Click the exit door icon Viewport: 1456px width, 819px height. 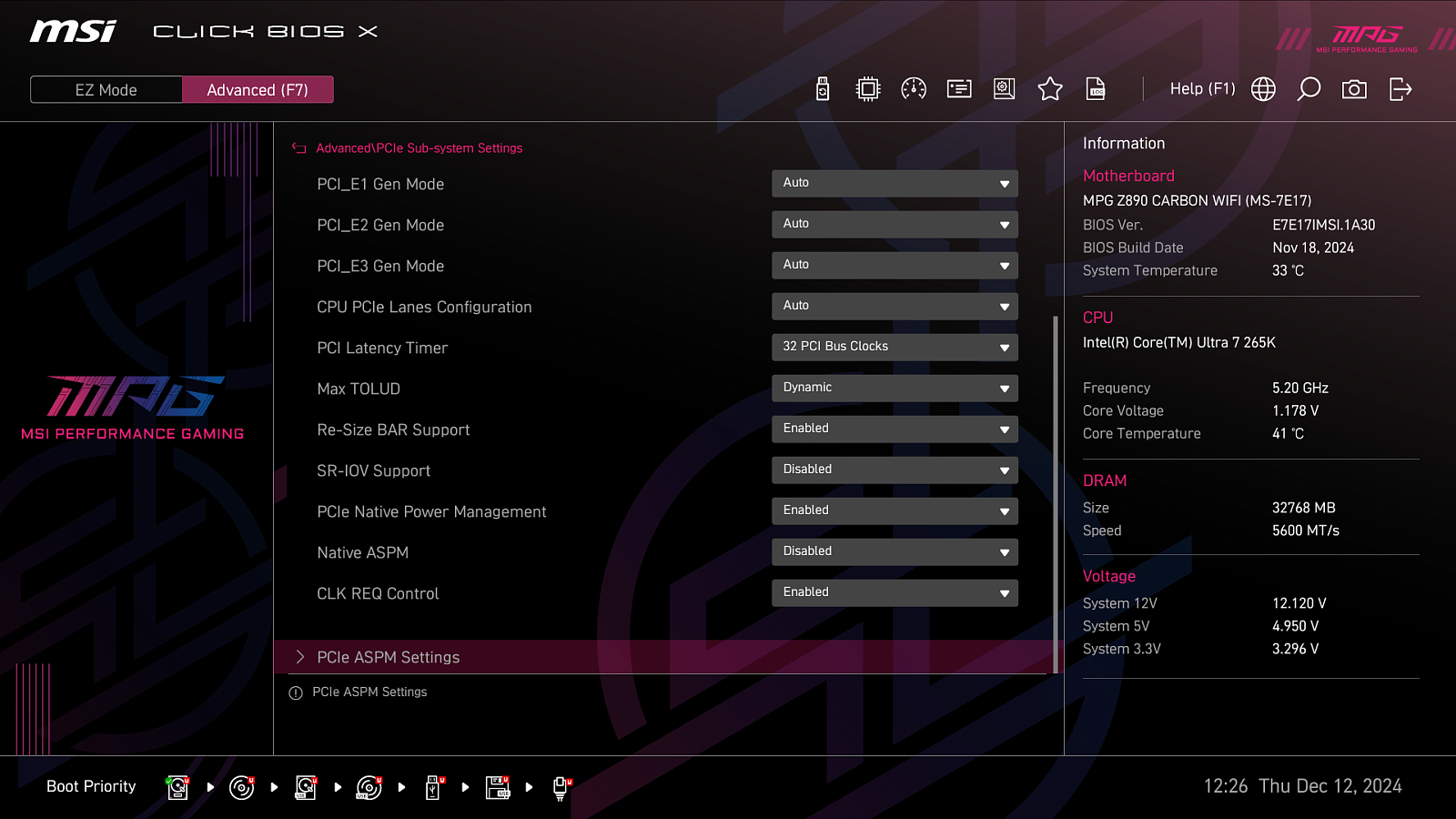click(1400, 89)
